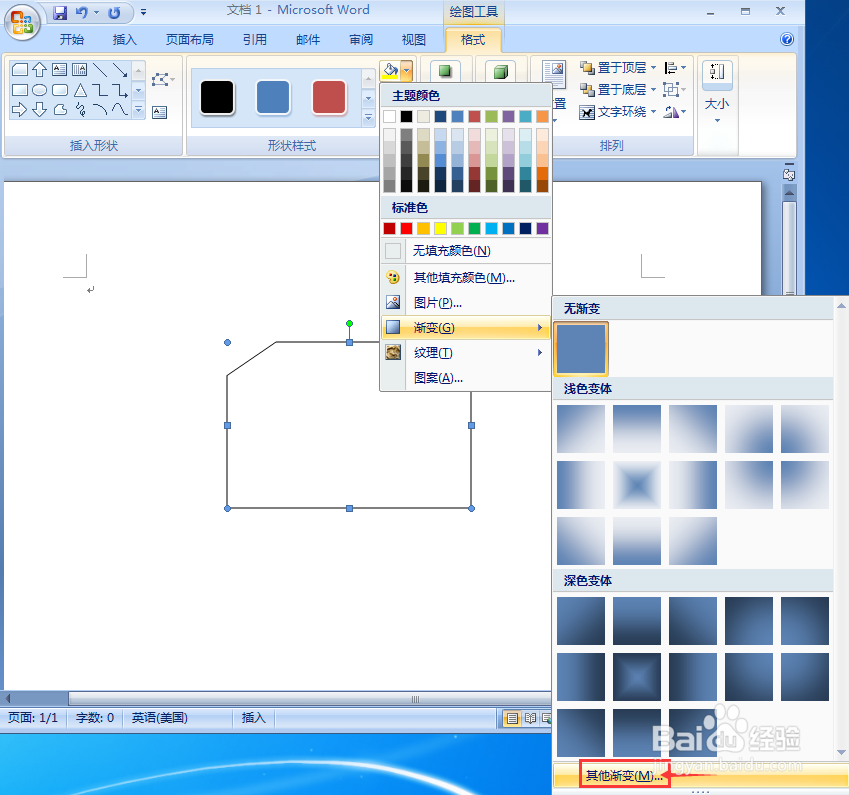Open 纹理(T) texture submenu
The height and width of the screenshot is (795, 849).
(466, 353)
